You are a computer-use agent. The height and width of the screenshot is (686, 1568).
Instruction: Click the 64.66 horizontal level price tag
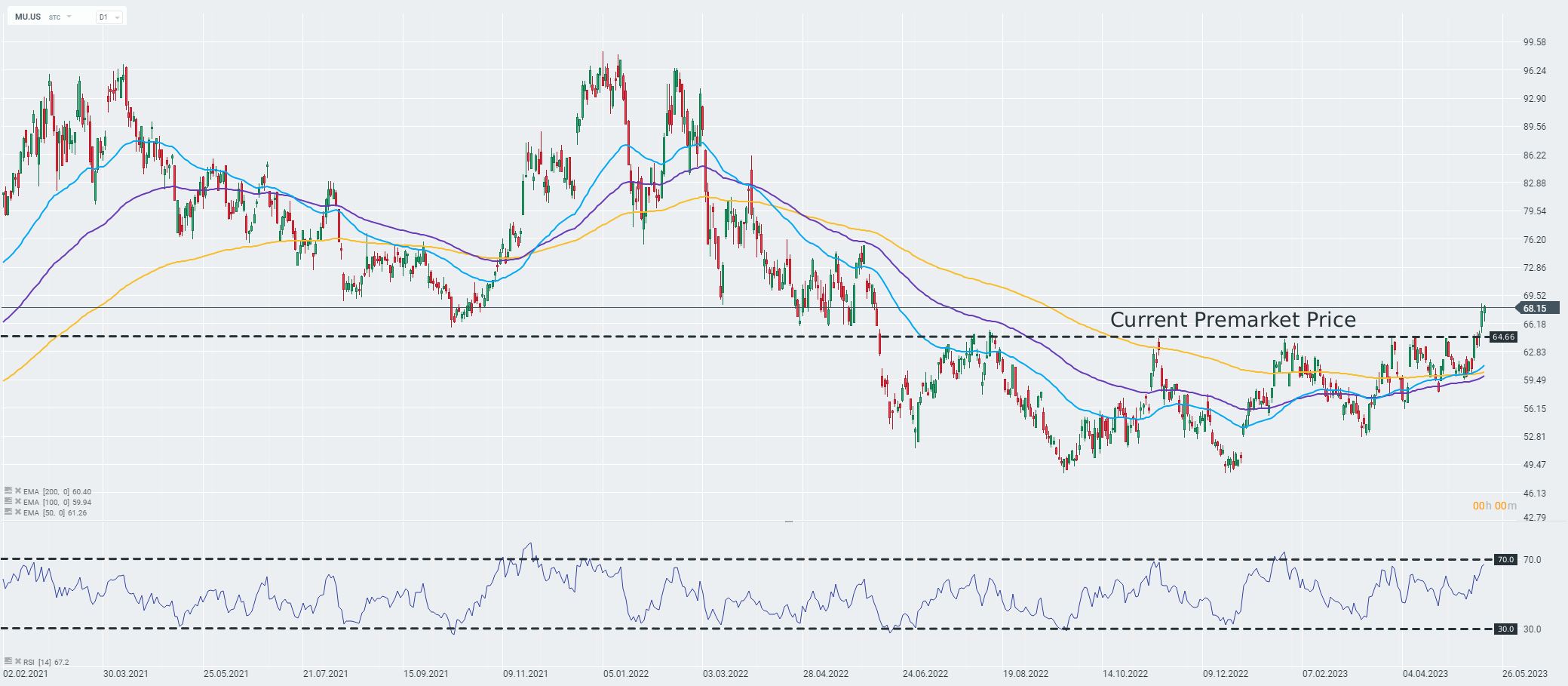(x=1503, y=337)
